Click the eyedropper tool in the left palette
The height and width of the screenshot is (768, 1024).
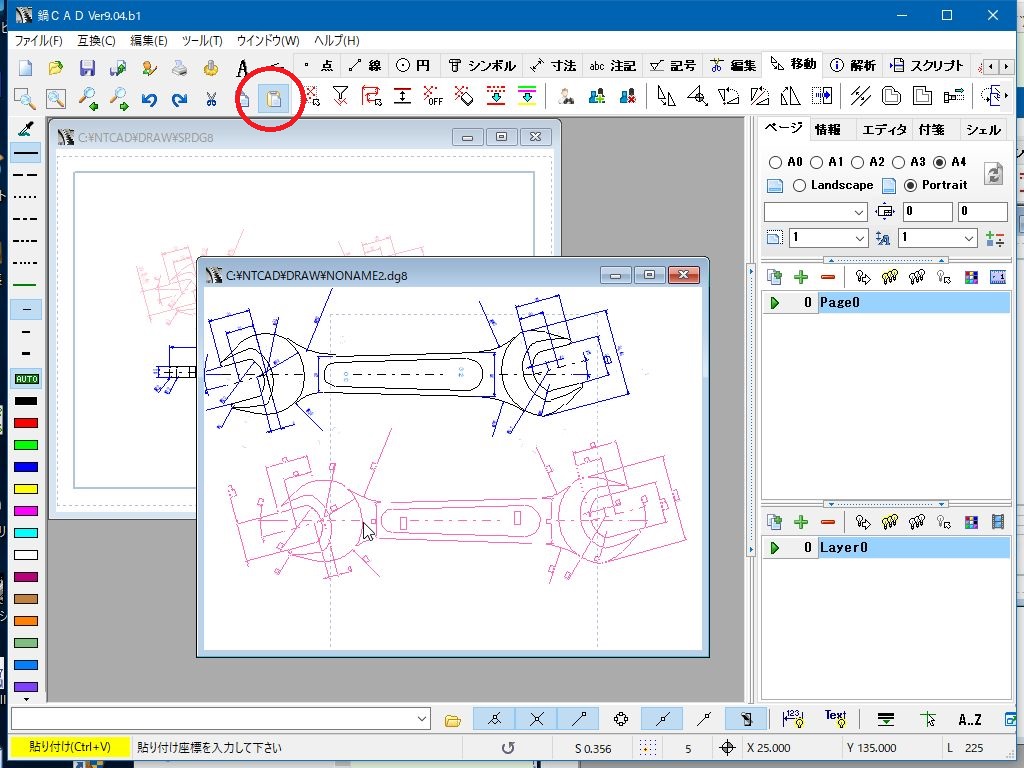tap(26, 129)
